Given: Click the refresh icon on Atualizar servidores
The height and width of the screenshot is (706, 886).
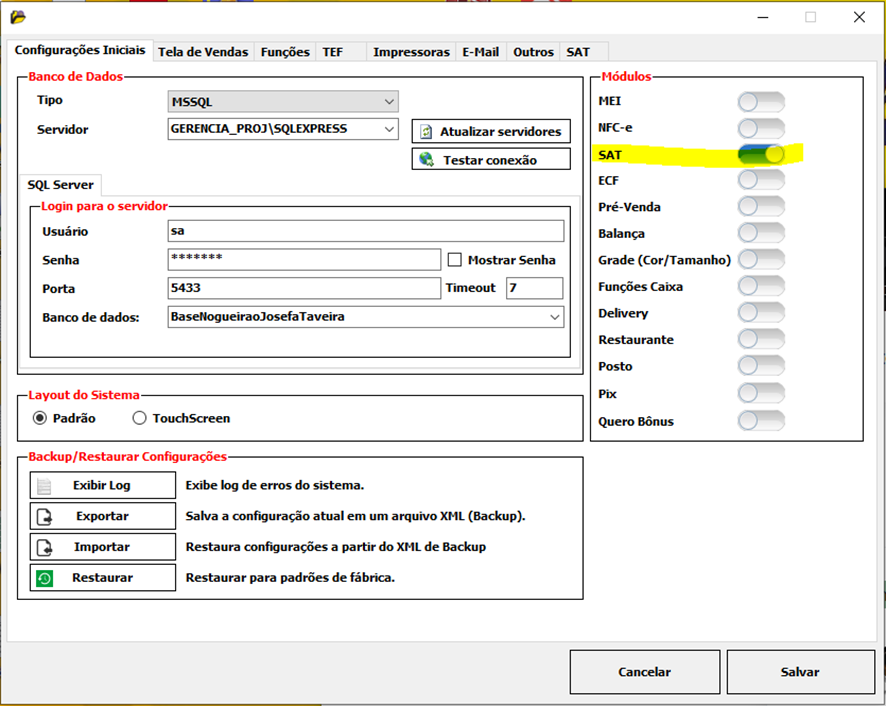Looking at the screenshot, I should click(x=426, y=132).
